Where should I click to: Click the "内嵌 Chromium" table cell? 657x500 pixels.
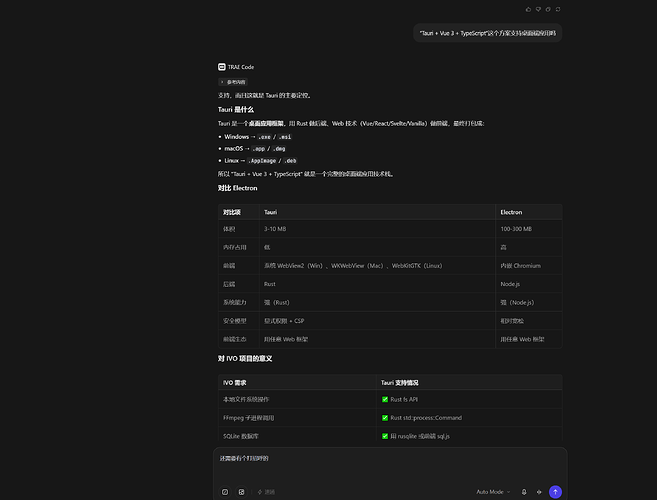[529, 266]
